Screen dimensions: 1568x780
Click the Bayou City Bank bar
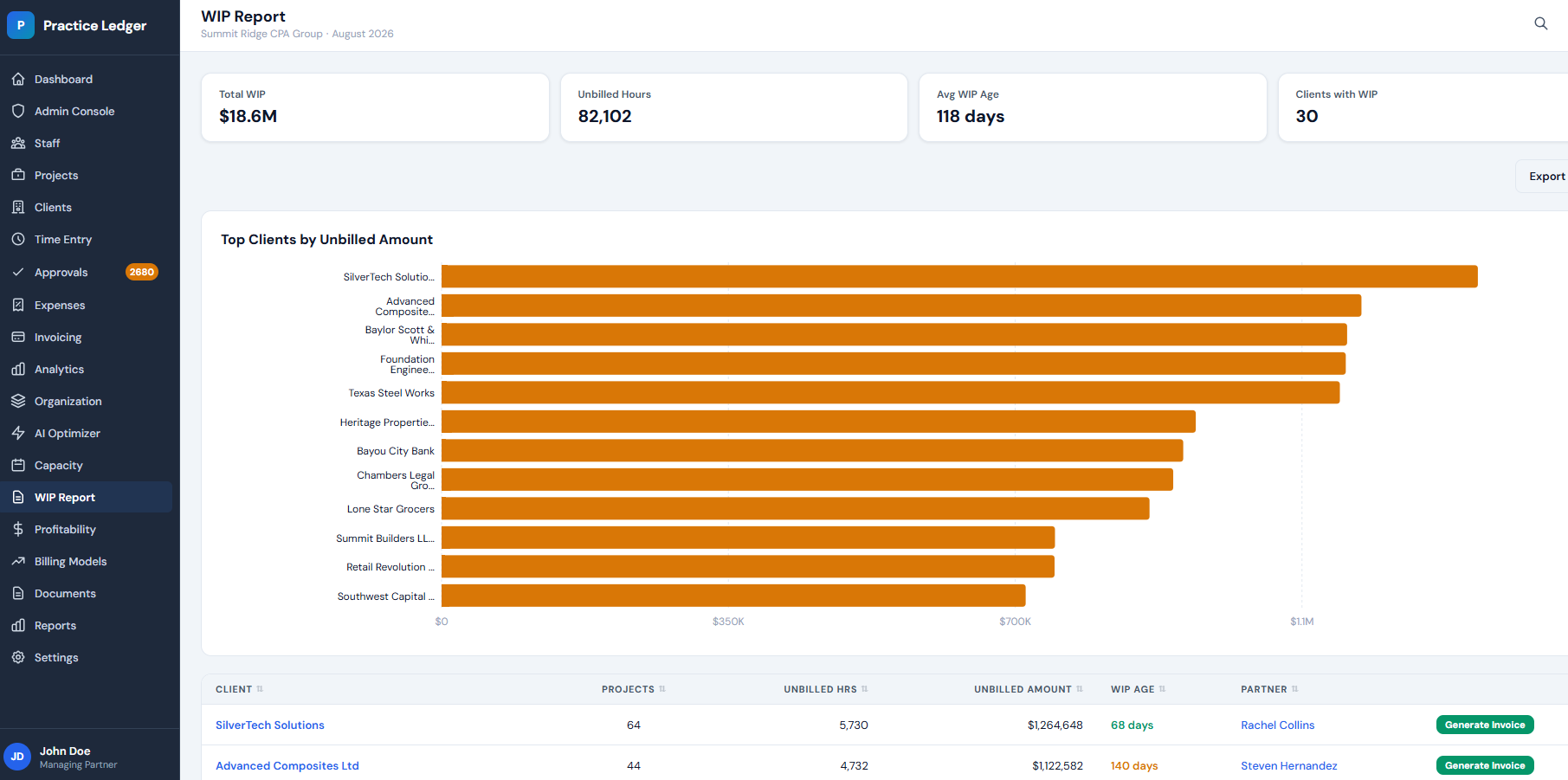(x=812, y=450)
